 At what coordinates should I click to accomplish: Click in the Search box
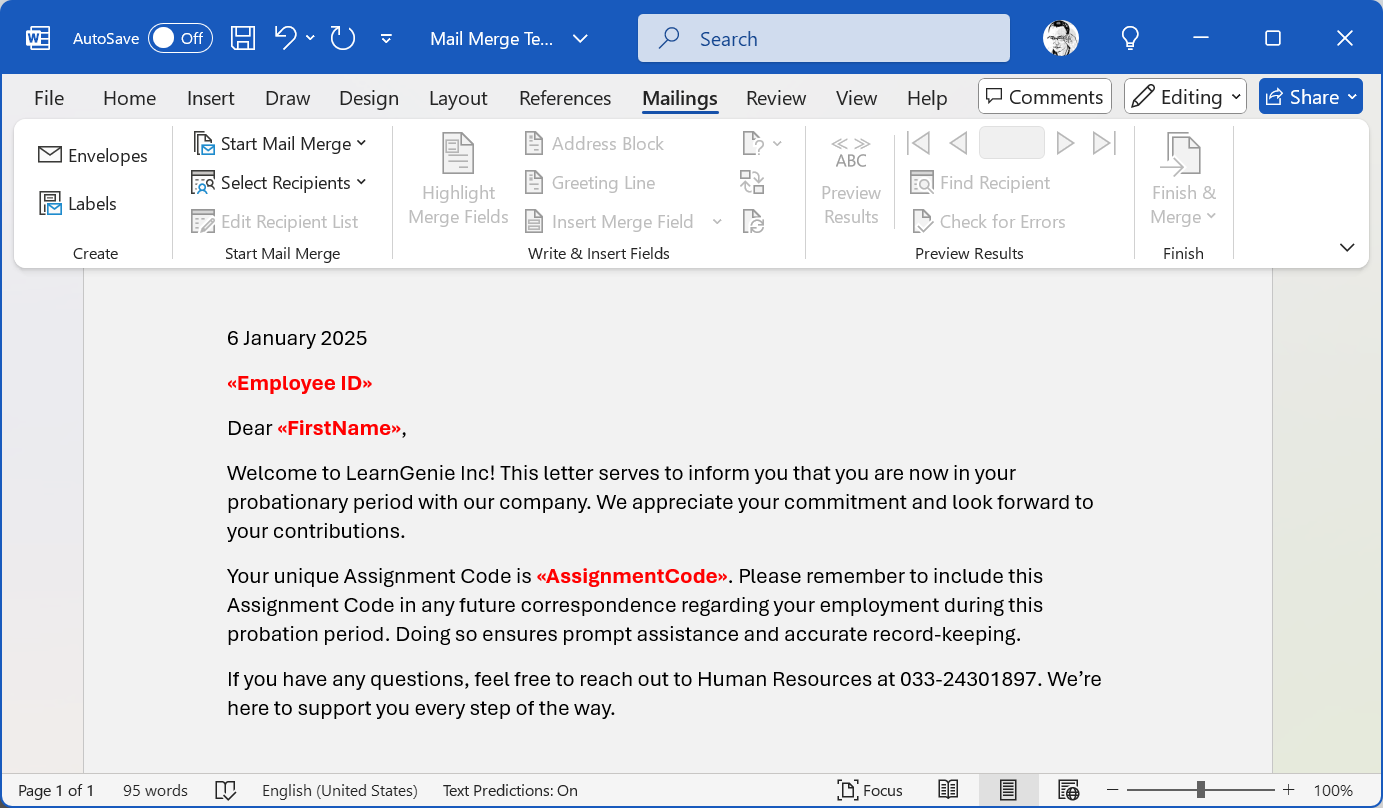(824, 39)
